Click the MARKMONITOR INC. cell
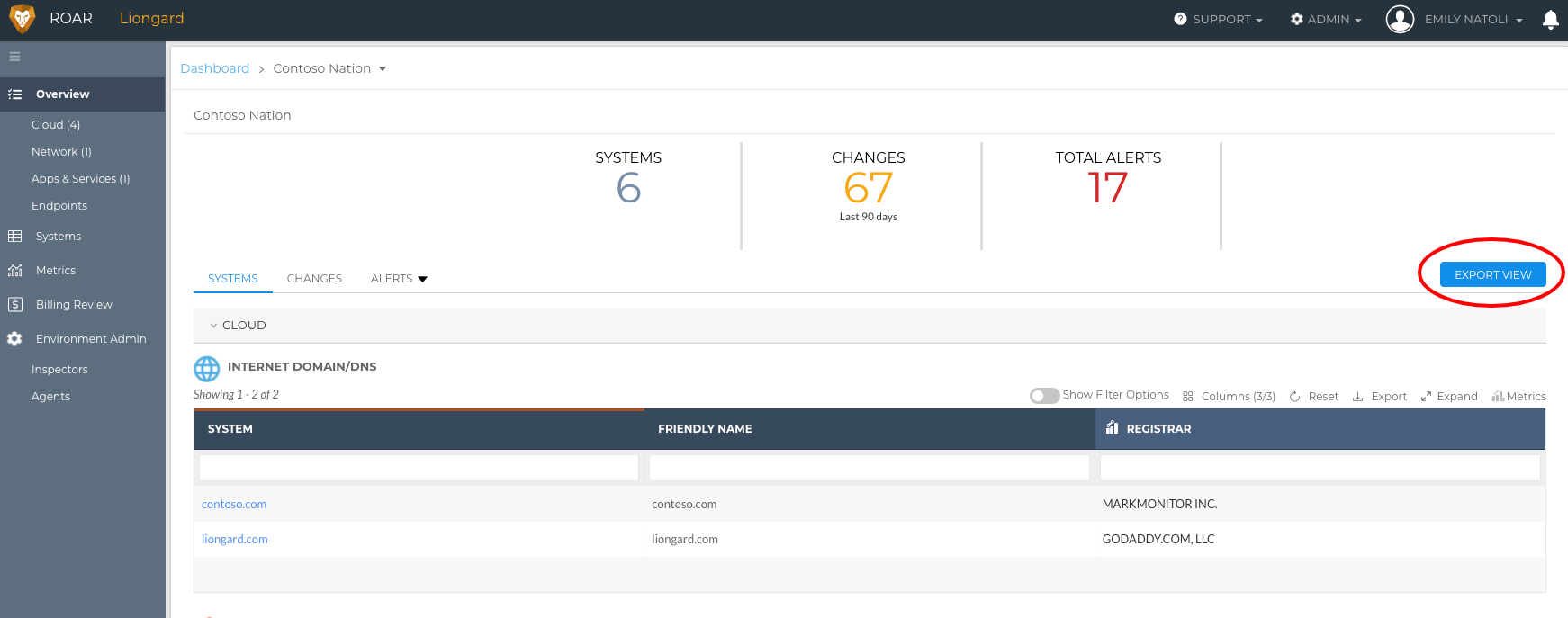 point(1159,505)
